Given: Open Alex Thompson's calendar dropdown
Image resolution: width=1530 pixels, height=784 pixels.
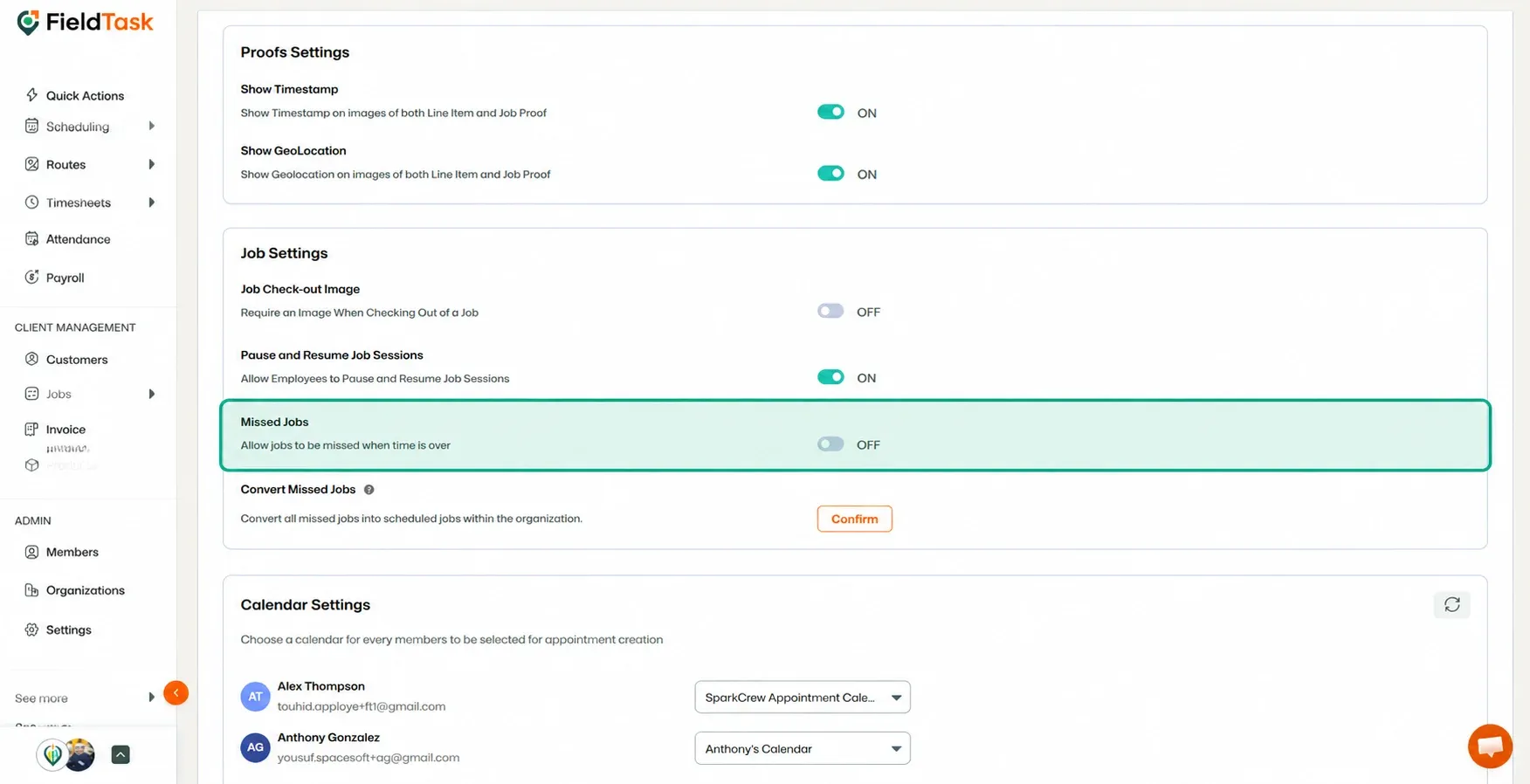Looking at the screenshot, I should point(803,698).
